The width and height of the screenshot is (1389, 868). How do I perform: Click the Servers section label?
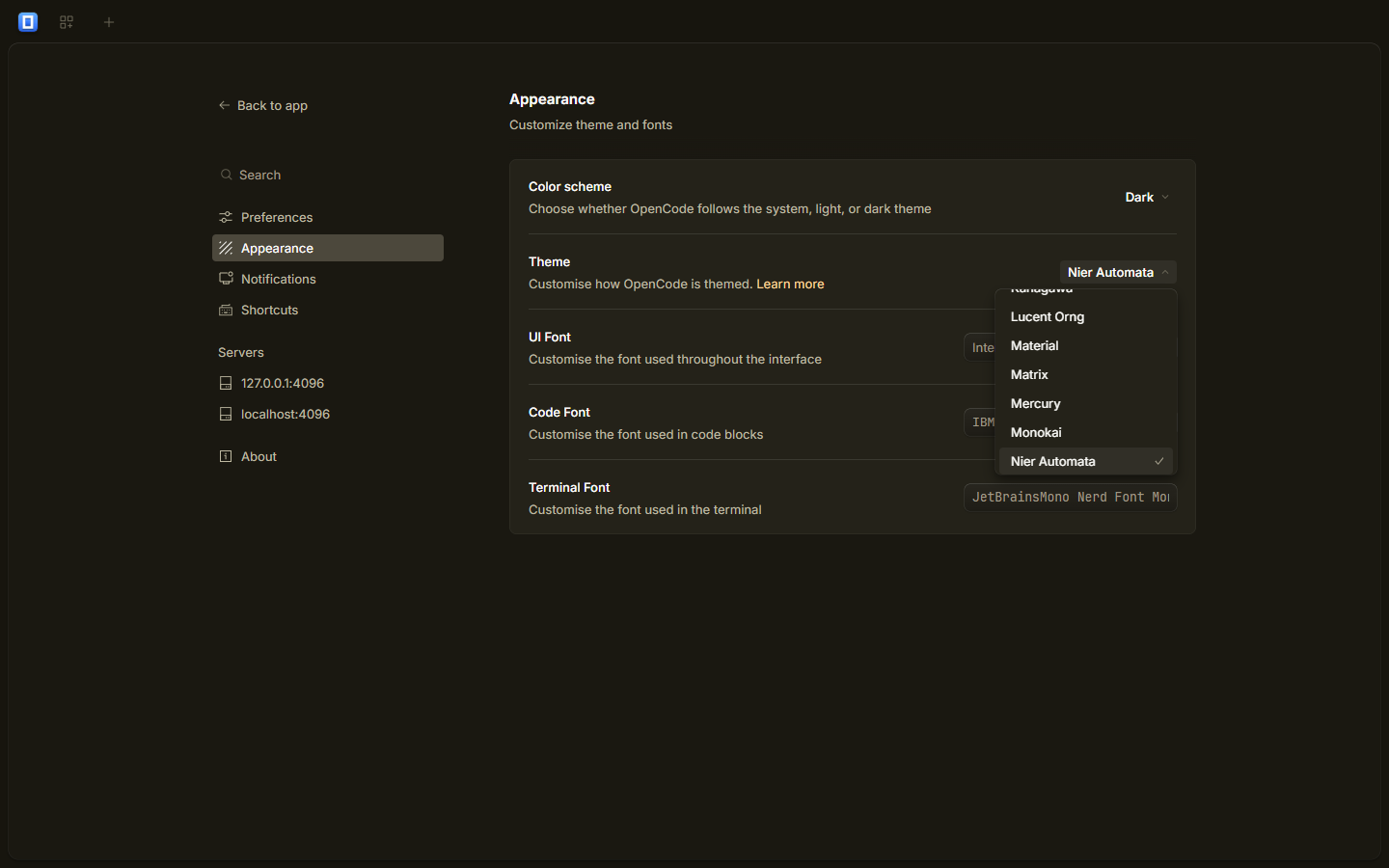click(241, 352)
